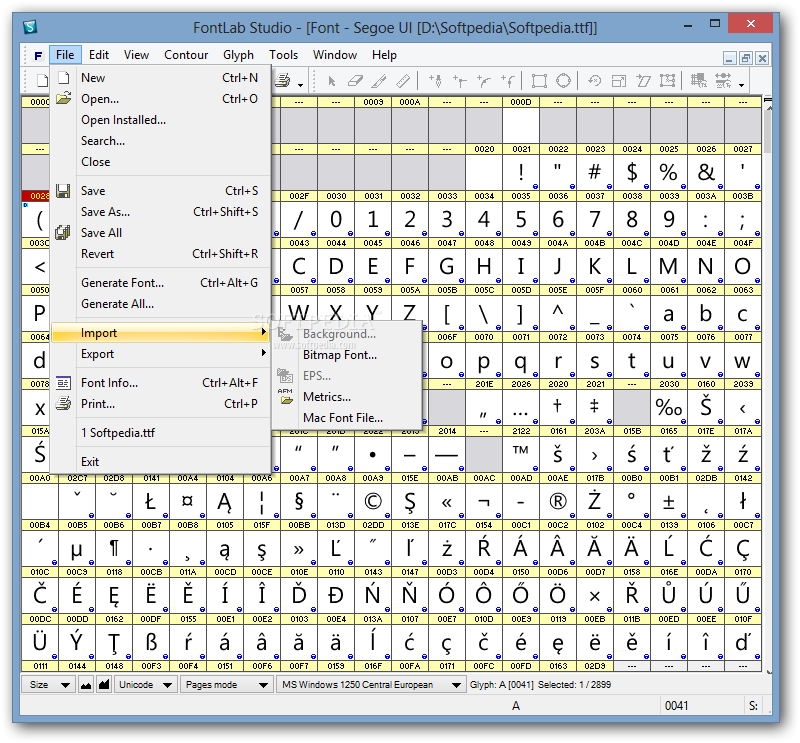Image resolution: width=800 pixels, height=743 pixels.
Task: Choose Open Installed... menu item
Action: (x=160, y=120)
